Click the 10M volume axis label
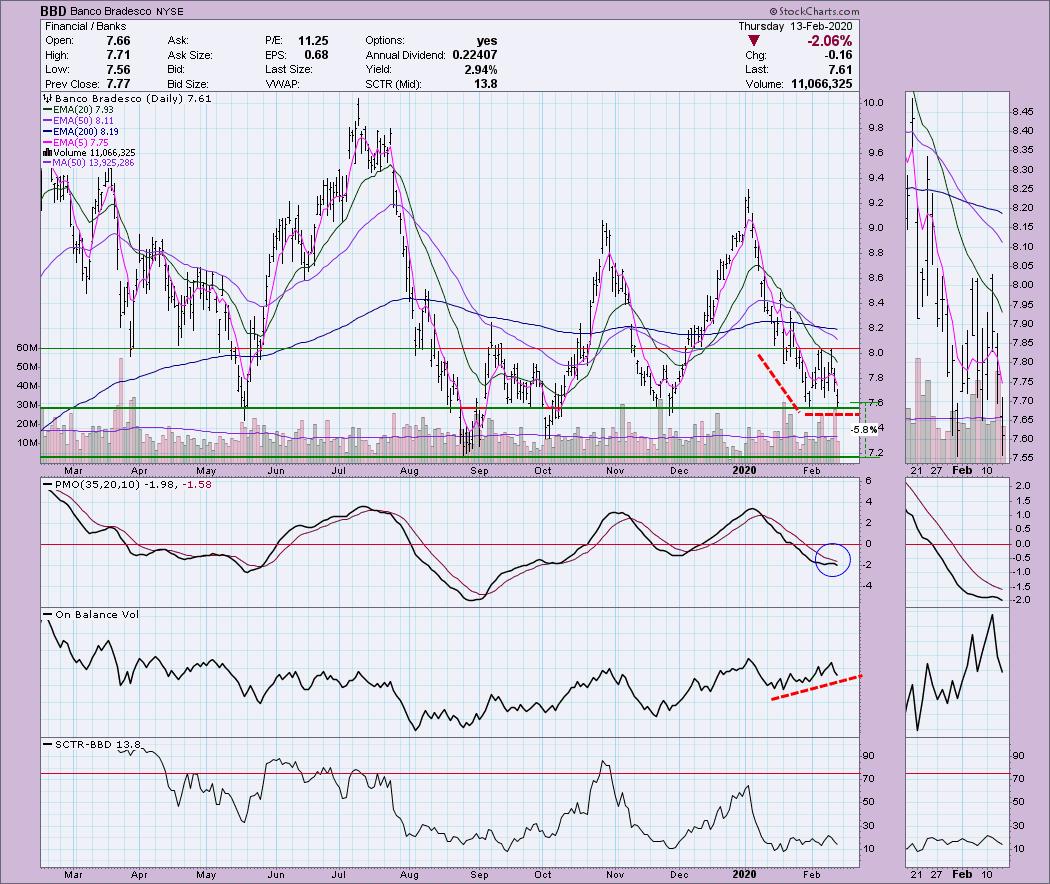This screenshot has height=884, width=1050. point(27,443)
